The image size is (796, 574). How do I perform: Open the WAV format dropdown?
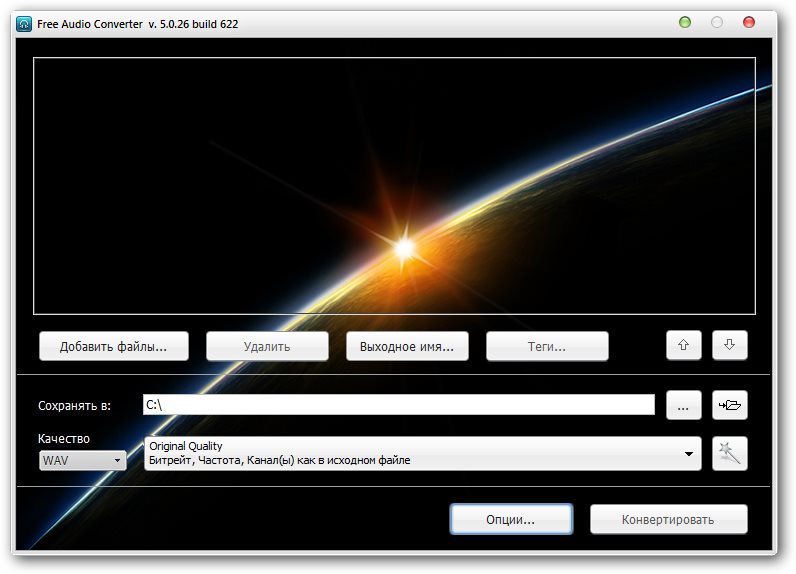[x=82, y=461]
